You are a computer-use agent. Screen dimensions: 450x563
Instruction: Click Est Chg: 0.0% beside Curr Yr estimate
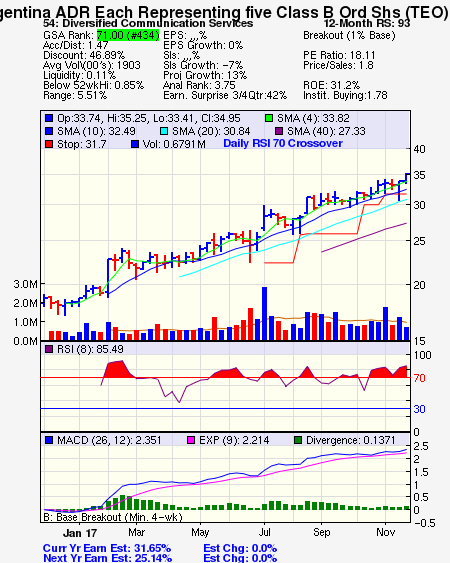(240, 548)
